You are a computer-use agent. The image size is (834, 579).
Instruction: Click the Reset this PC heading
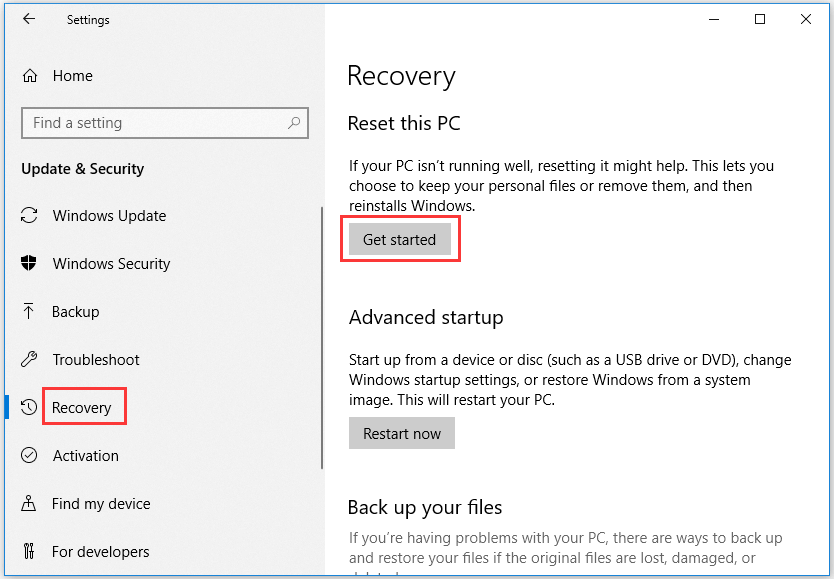tap(404, 123)
